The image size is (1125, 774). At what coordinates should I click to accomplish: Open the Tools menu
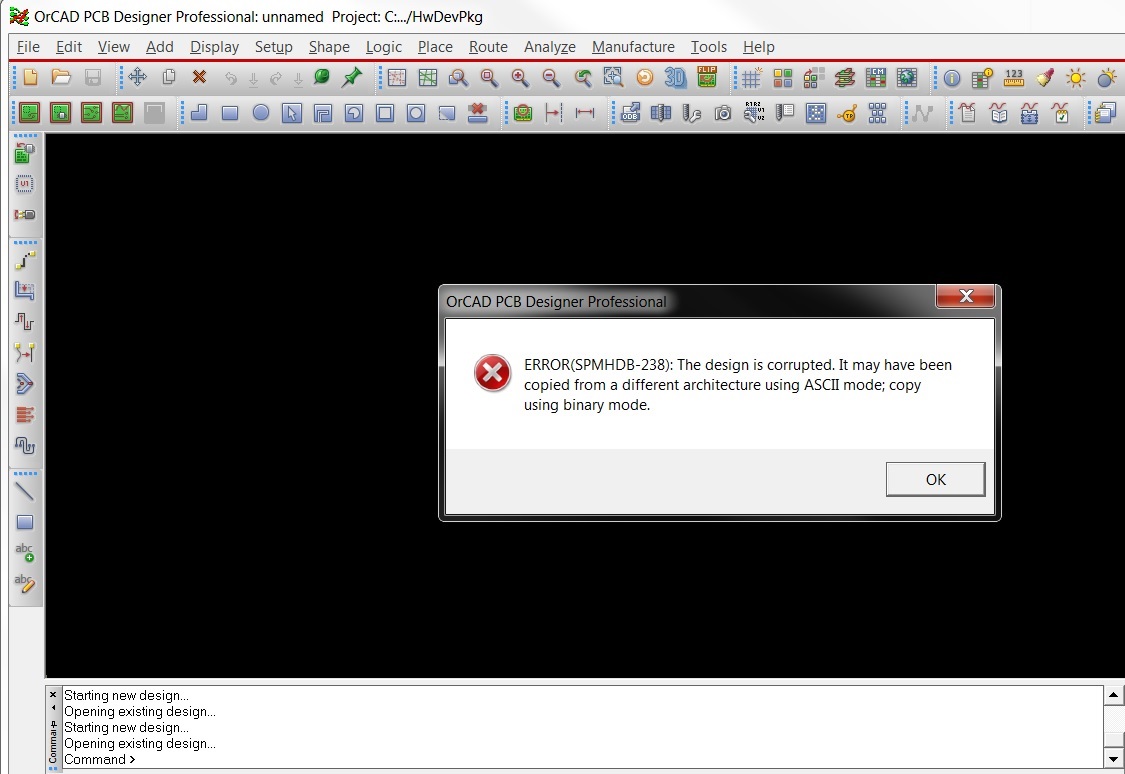click(x=708, y=47)
